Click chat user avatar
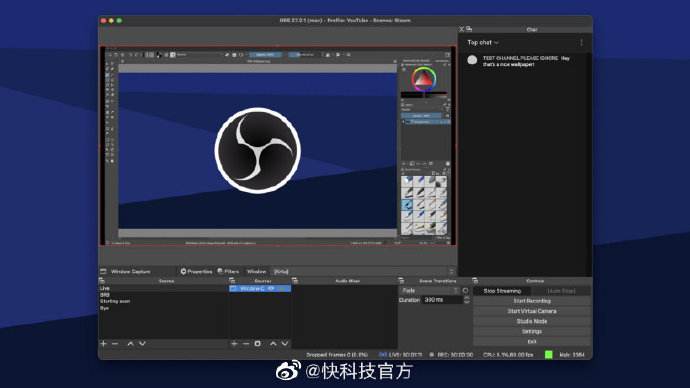The image size is (690, 388). (472, 60)
